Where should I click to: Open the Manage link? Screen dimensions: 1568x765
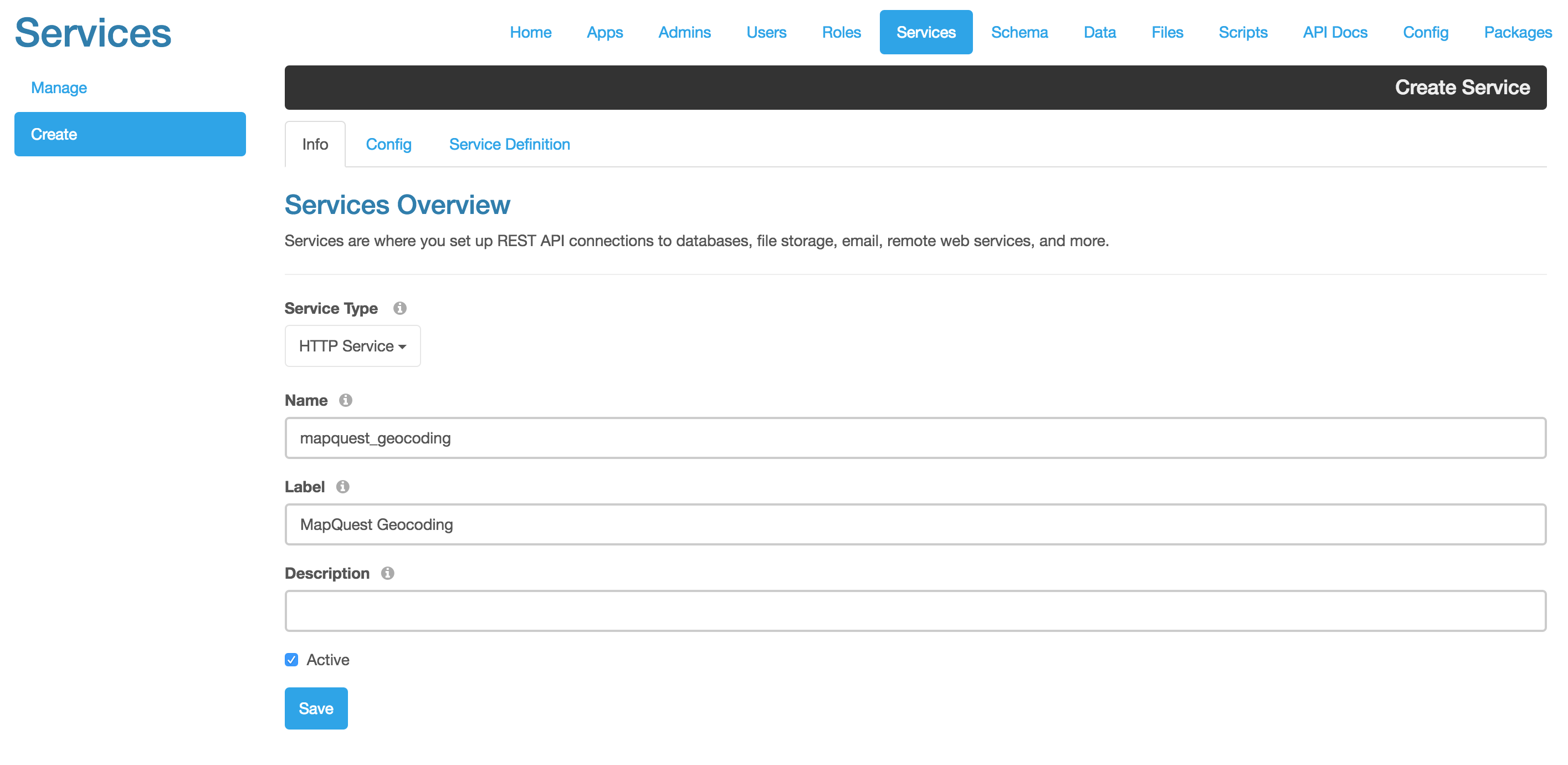(x=58, y=87)
